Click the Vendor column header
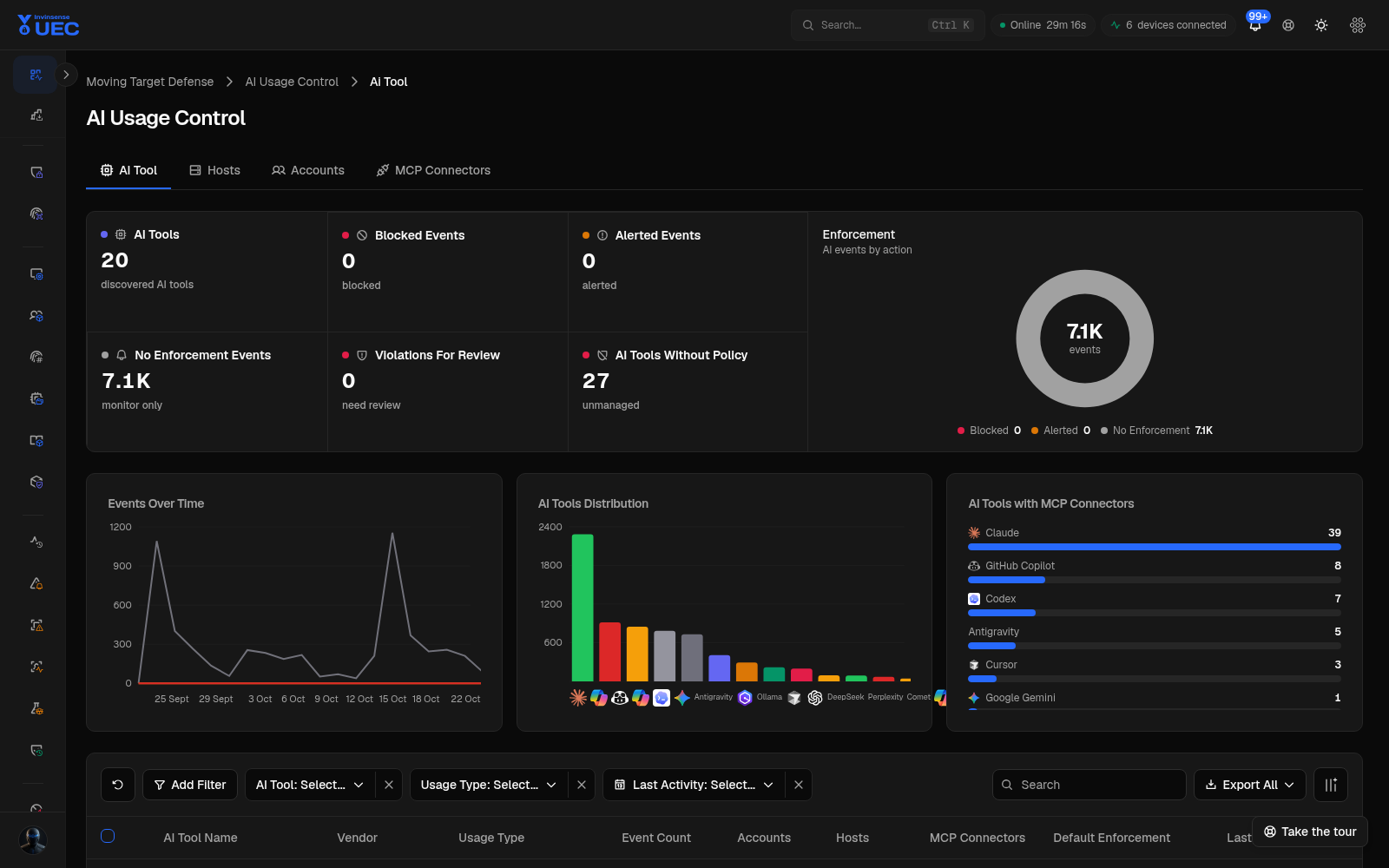The width and height of the screenshot is (1389, 868). (357, 838)
